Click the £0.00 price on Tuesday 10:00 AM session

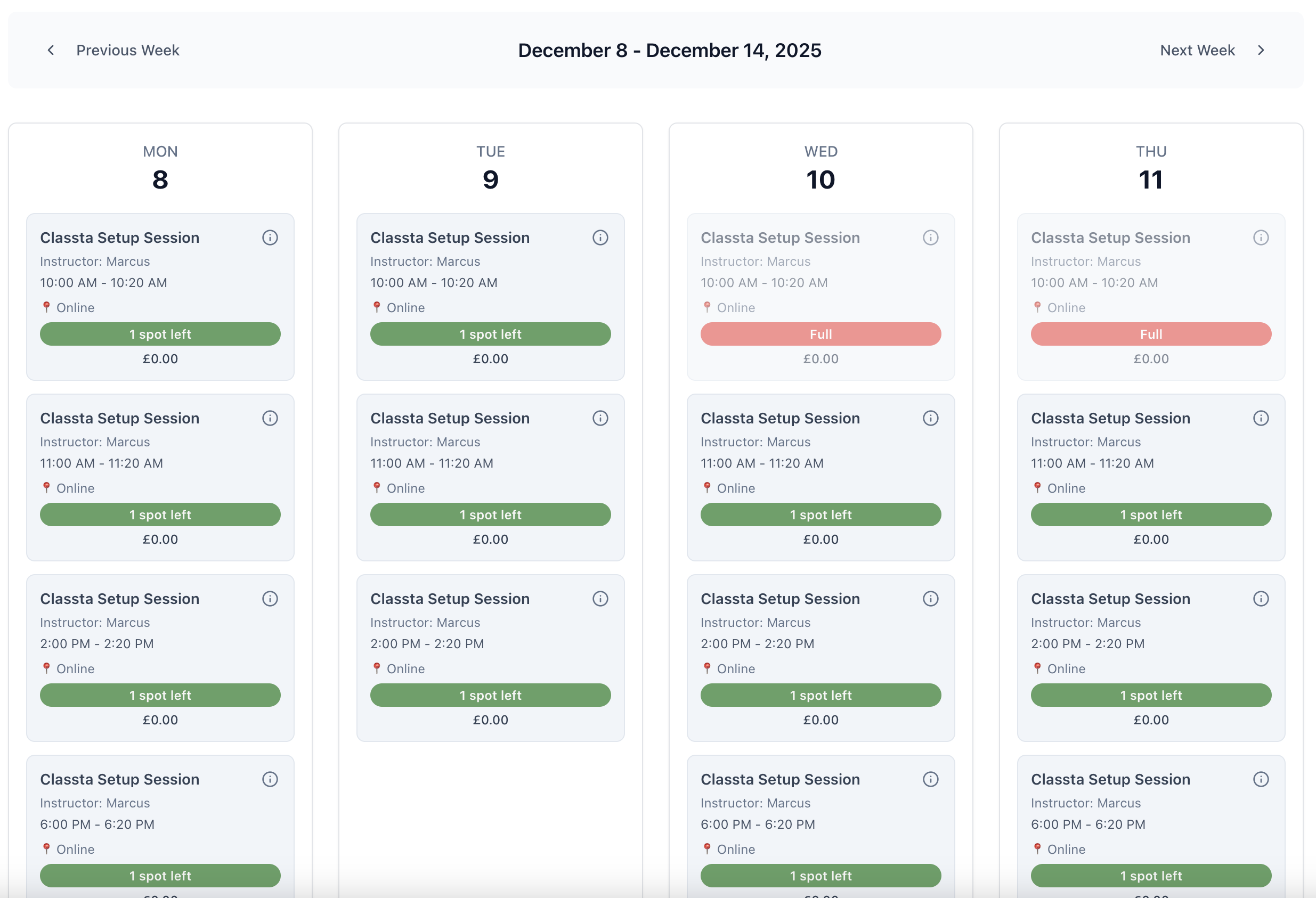490,358
